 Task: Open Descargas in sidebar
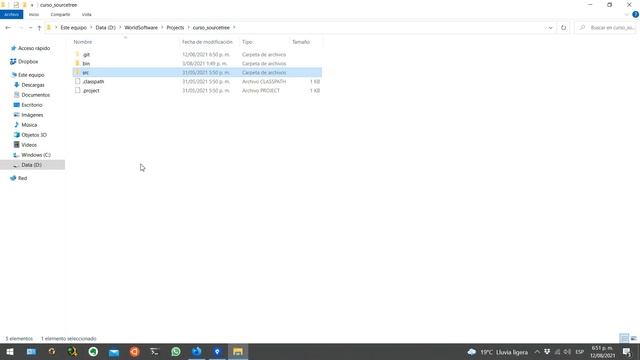pyautogui.click(x=33, y=85)
